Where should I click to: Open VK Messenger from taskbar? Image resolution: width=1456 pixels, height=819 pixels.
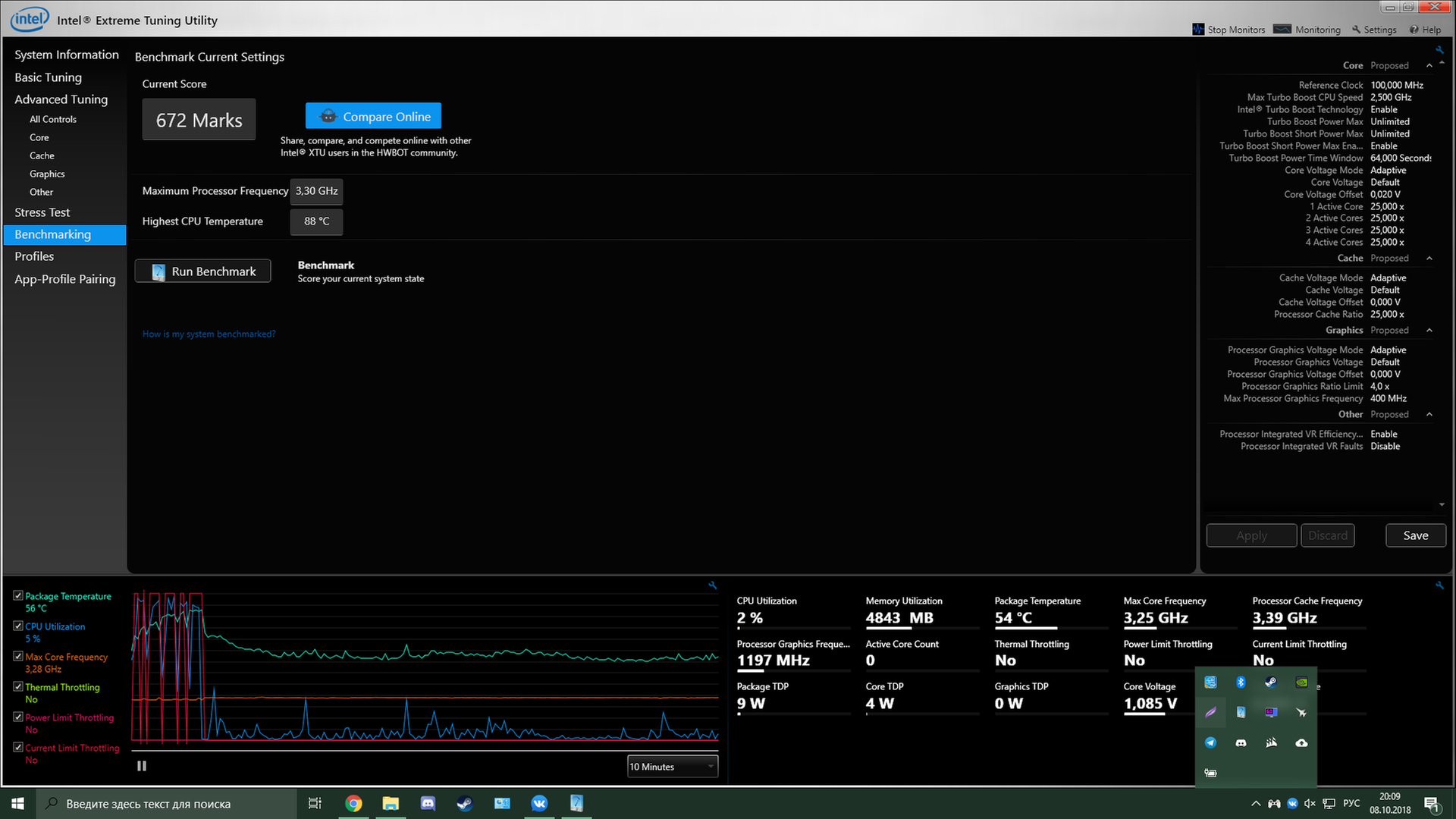(x=539, y=804)
